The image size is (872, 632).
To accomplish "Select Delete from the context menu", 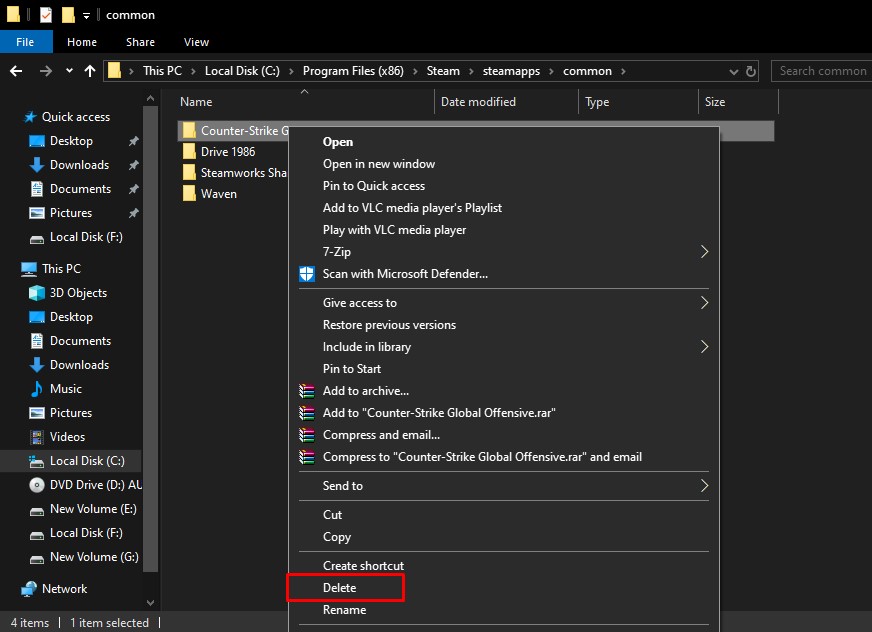I will pyautogui.click(x=340, y=588).
